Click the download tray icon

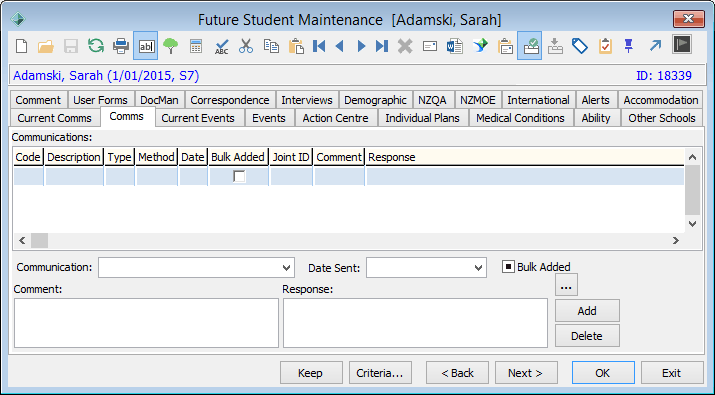[555, 46]
